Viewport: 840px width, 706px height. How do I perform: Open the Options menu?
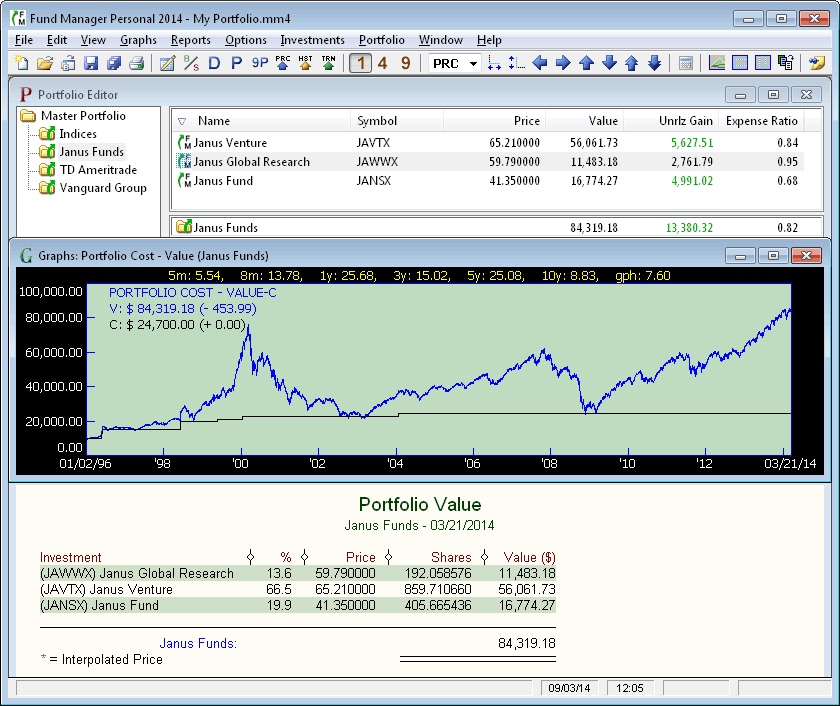[x=246, y=40]
